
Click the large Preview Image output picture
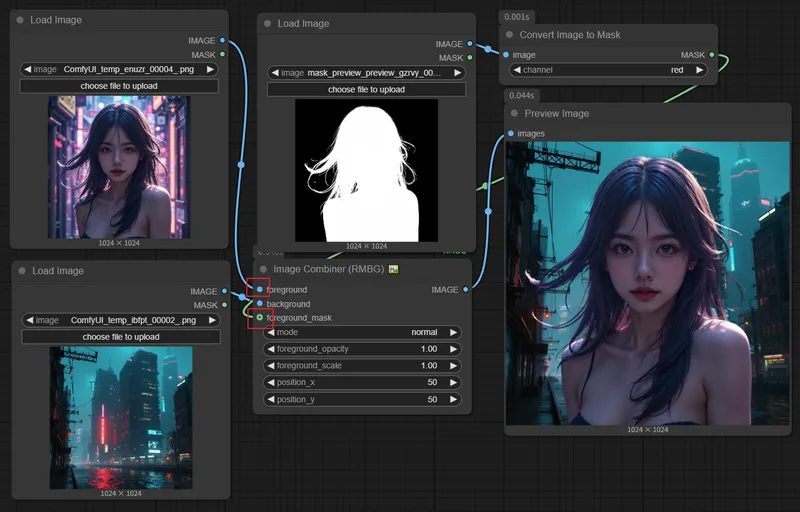coord(647,282)
